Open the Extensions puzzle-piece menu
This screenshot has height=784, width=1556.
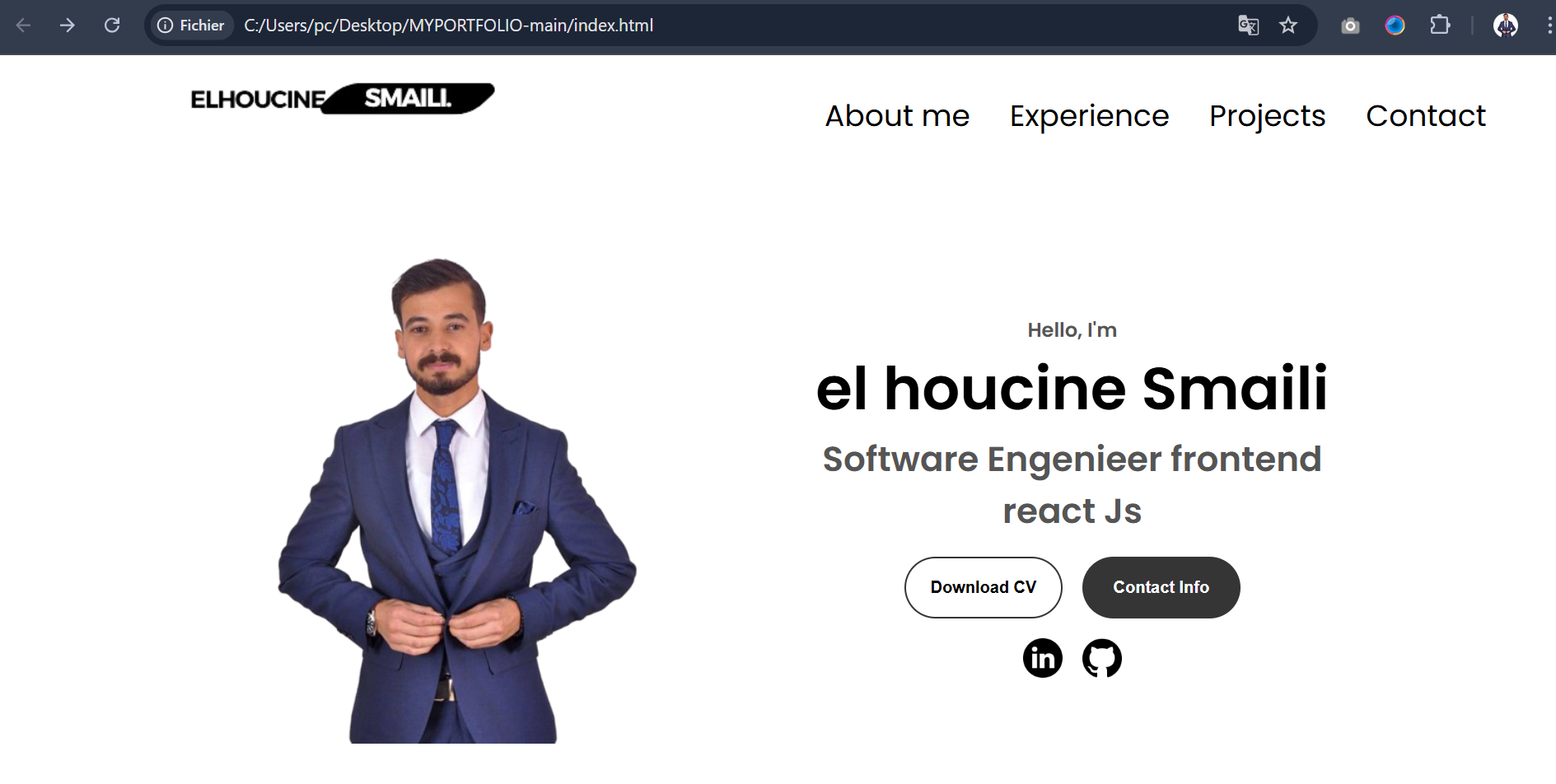[1439, 26]
